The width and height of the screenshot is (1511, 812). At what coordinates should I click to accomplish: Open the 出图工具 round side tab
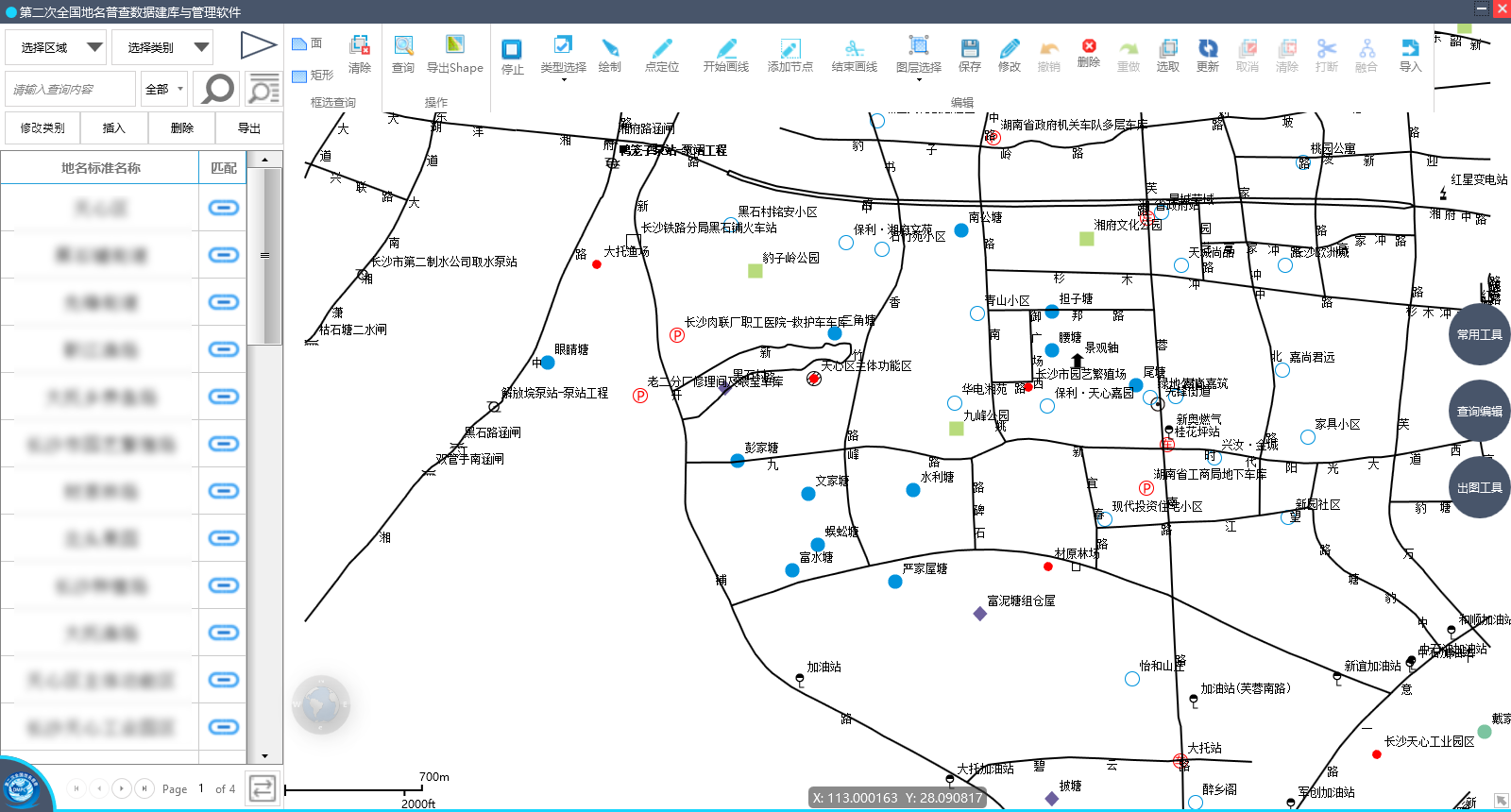1479,487
